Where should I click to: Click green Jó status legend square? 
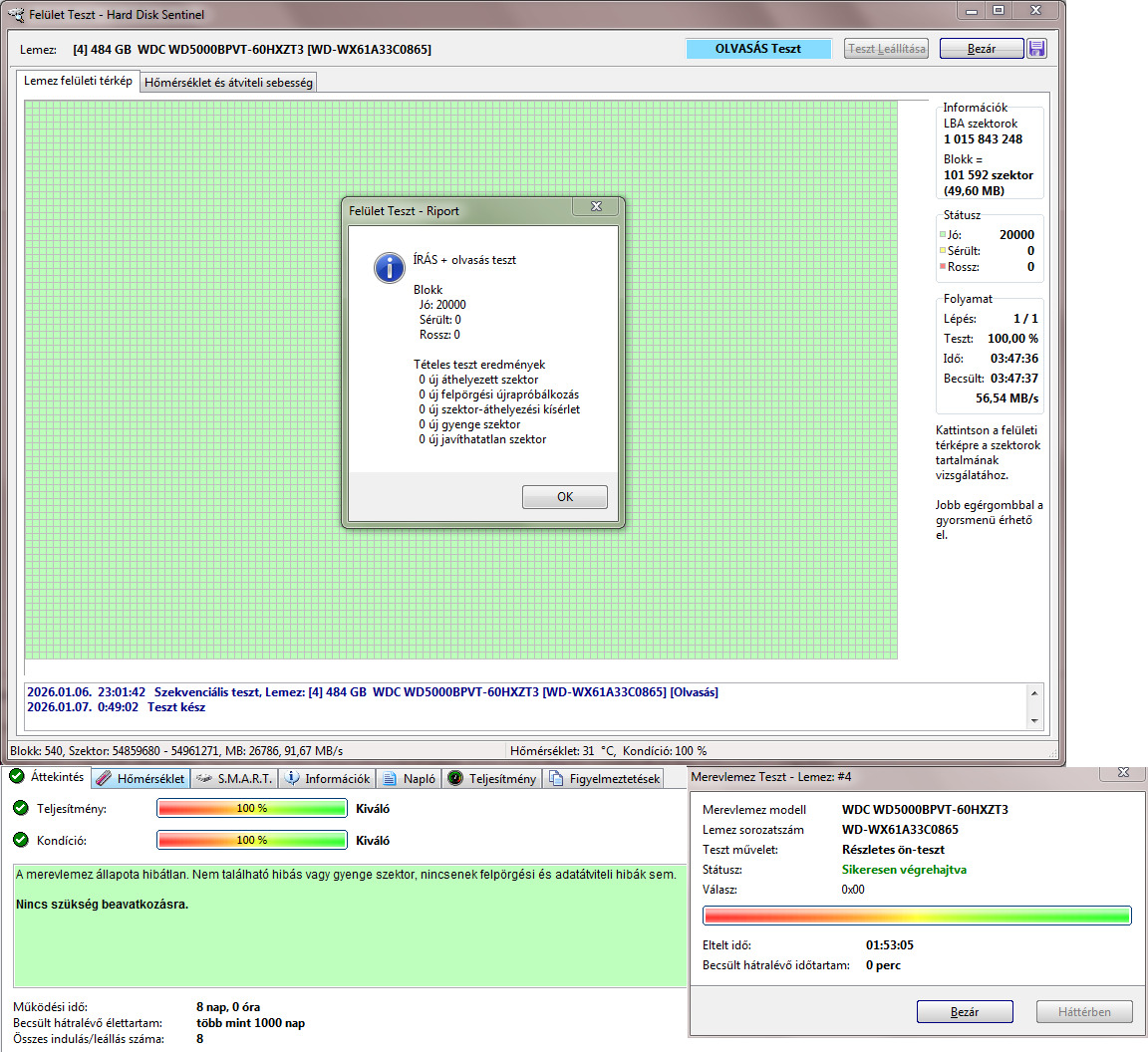pyautogui.click(x=943, y=234)
